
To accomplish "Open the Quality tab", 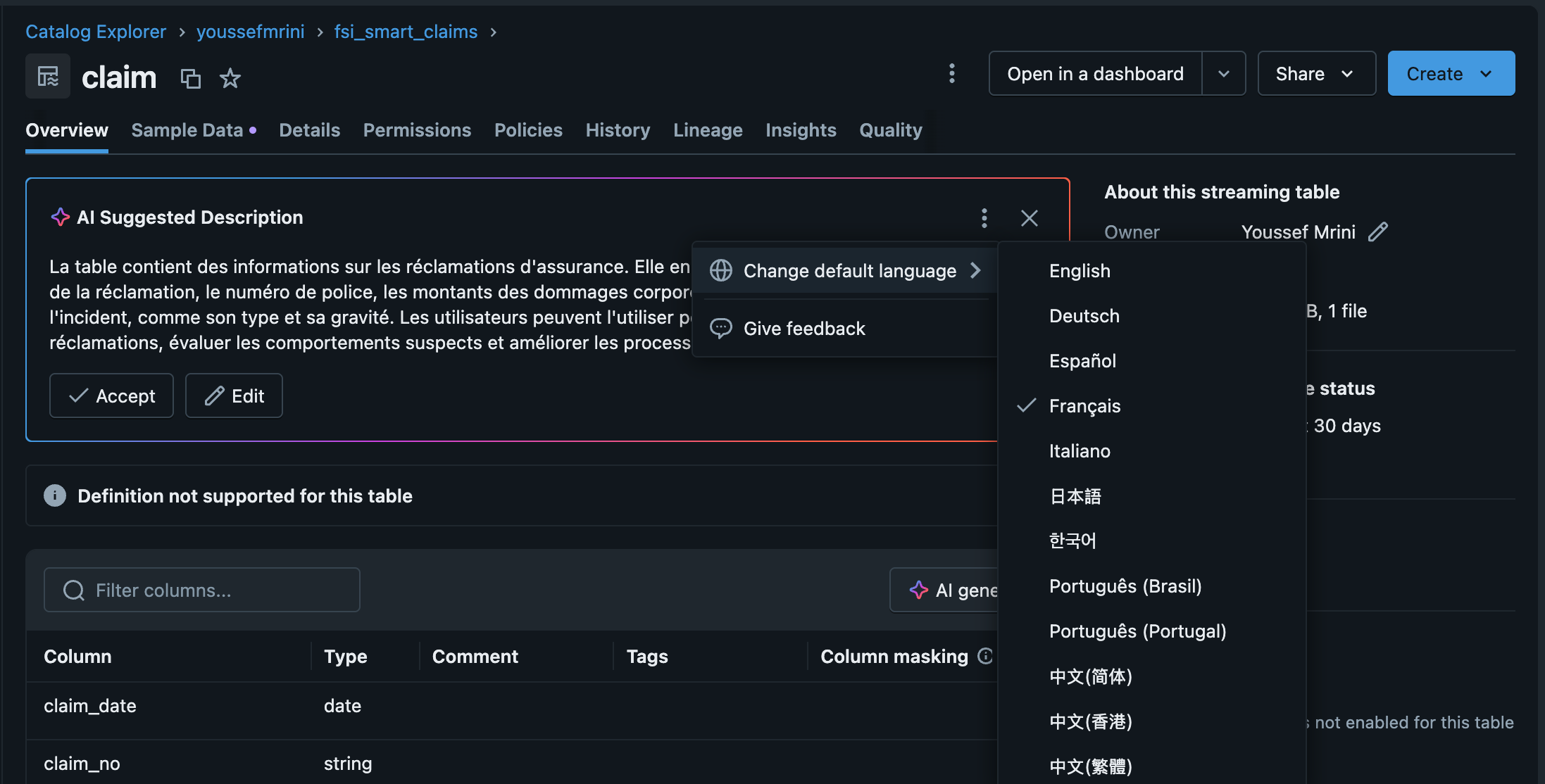I will (x=891, y=130).
